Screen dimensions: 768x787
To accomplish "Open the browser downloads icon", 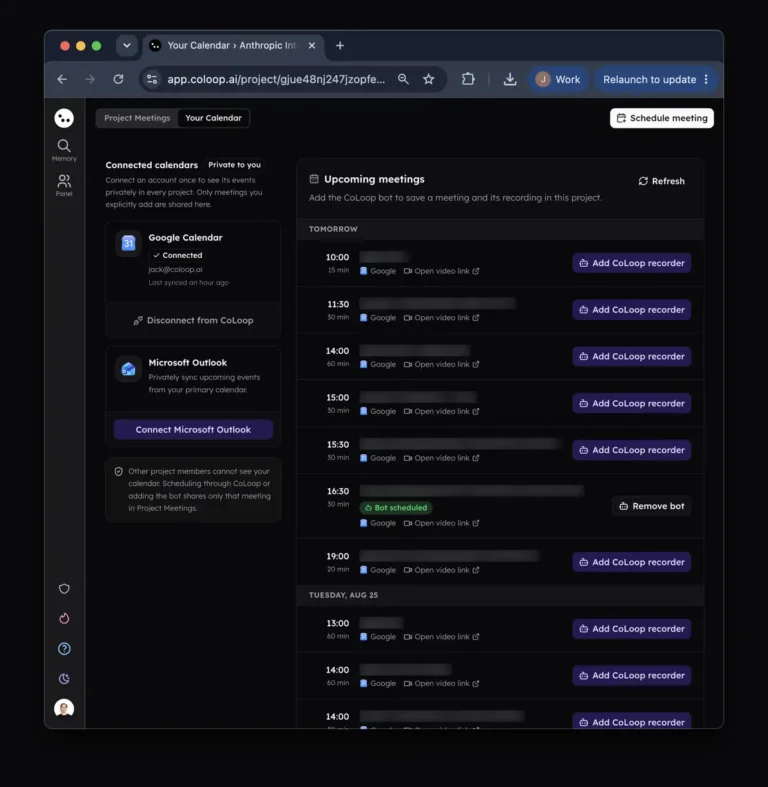I will 510,79.
